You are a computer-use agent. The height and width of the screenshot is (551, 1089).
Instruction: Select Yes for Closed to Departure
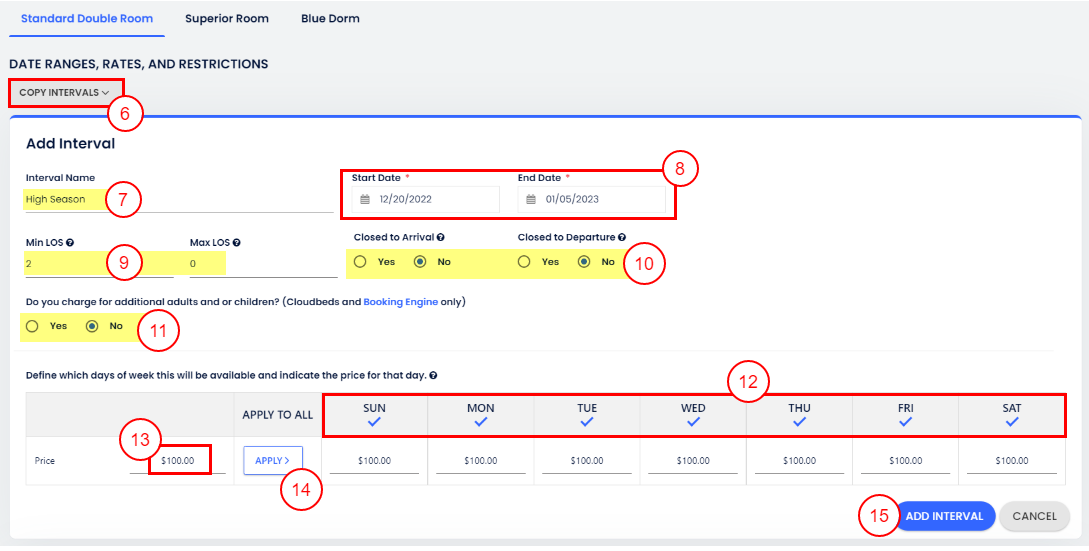(x=523, y=262)
